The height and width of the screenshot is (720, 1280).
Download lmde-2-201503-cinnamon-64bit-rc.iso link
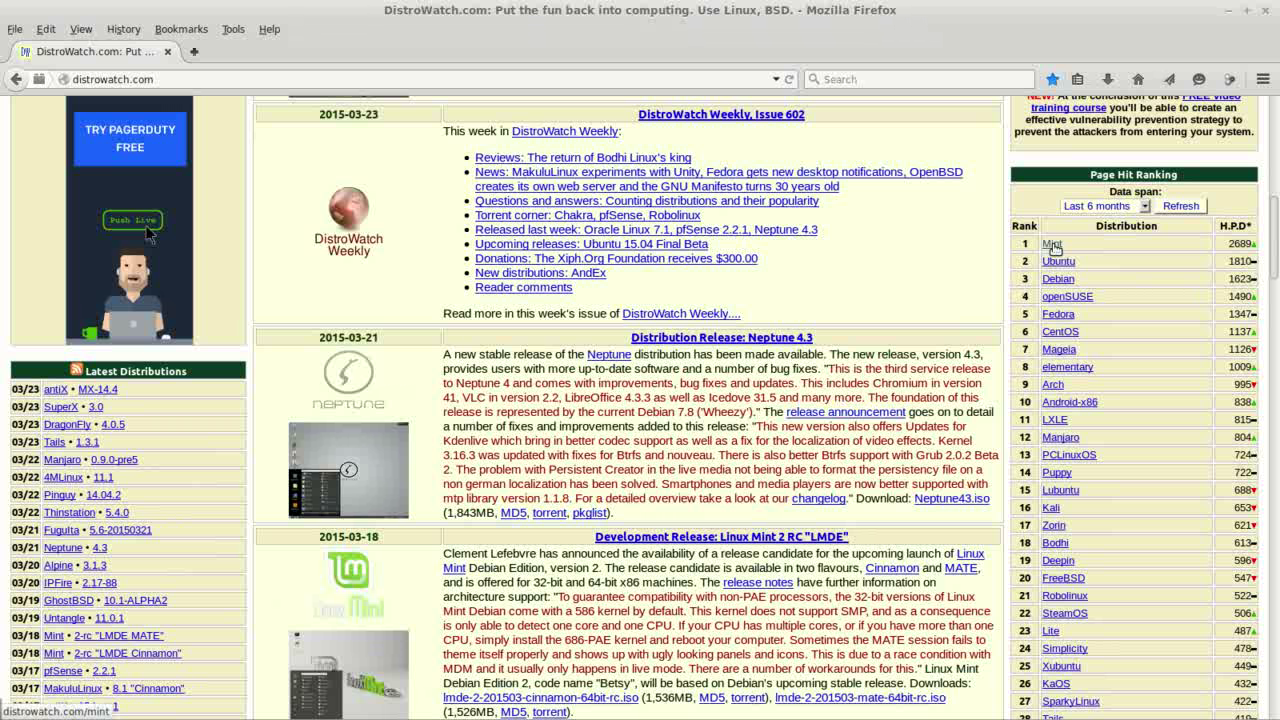pyautogui.click(x=540, y=698)
